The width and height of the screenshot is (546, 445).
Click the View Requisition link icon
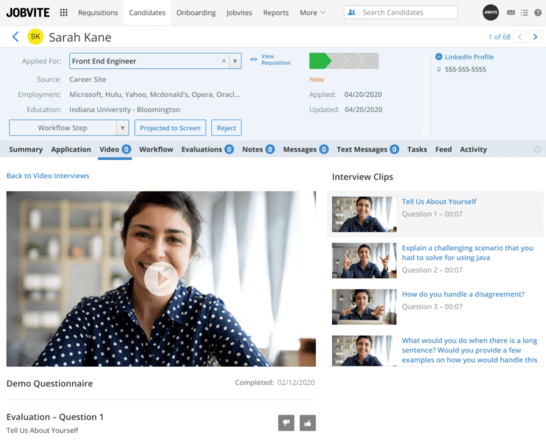[254, 59]
